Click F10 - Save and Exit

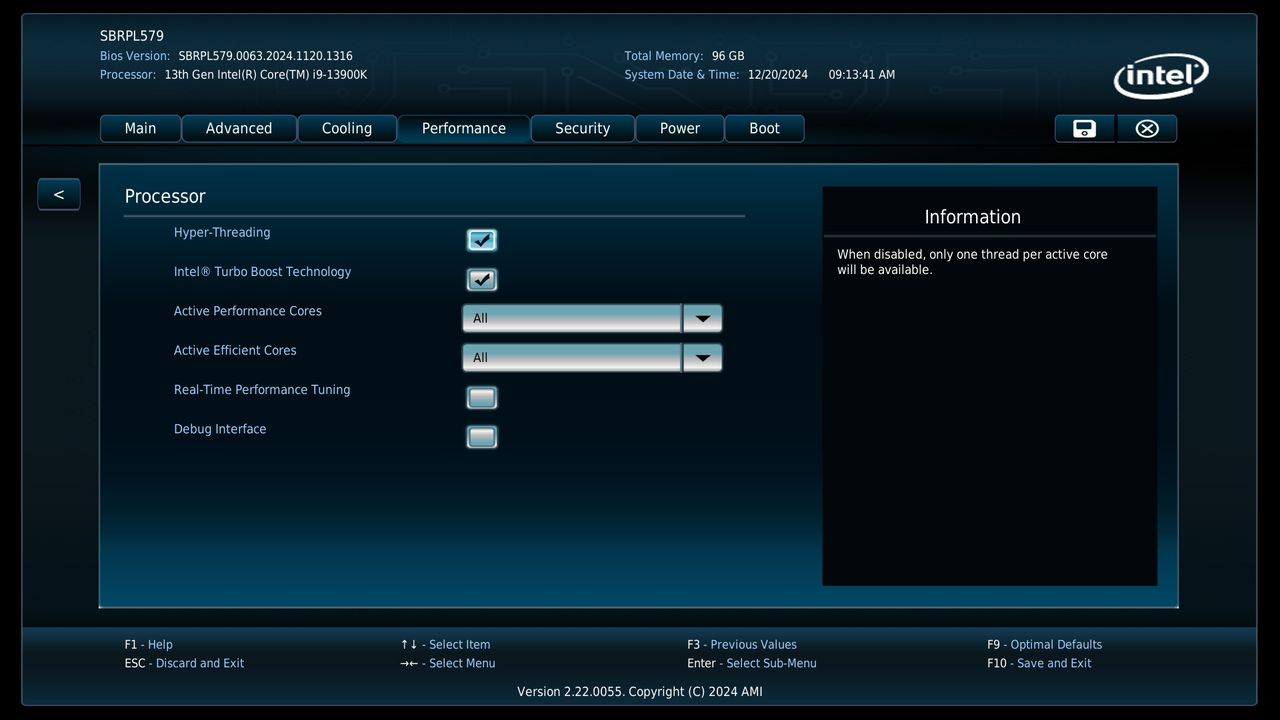point(1039,664)
